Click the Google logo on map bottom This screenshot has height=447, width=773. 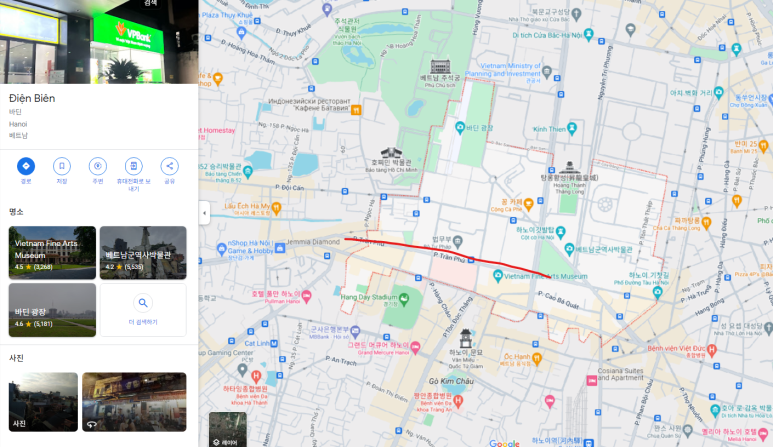504,441
